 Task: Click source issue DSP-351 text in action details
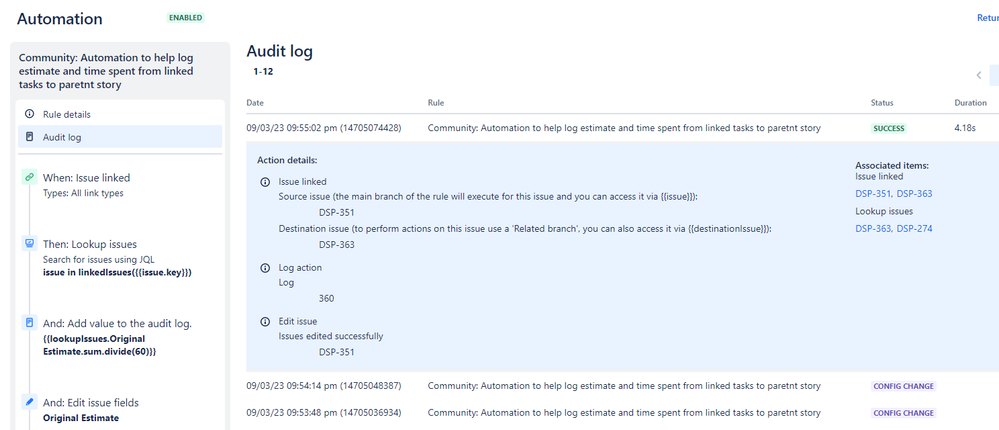336,213
